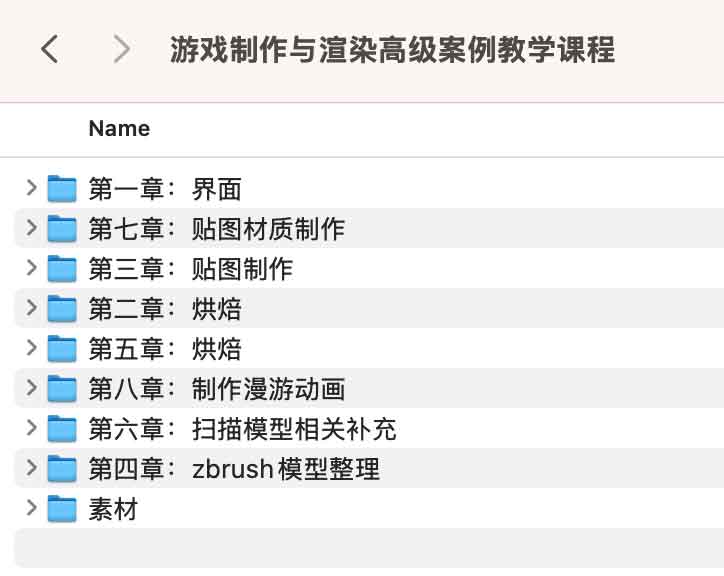
Task: Expand the 第五章:烘焙 folder
Action: pos(31,347)
